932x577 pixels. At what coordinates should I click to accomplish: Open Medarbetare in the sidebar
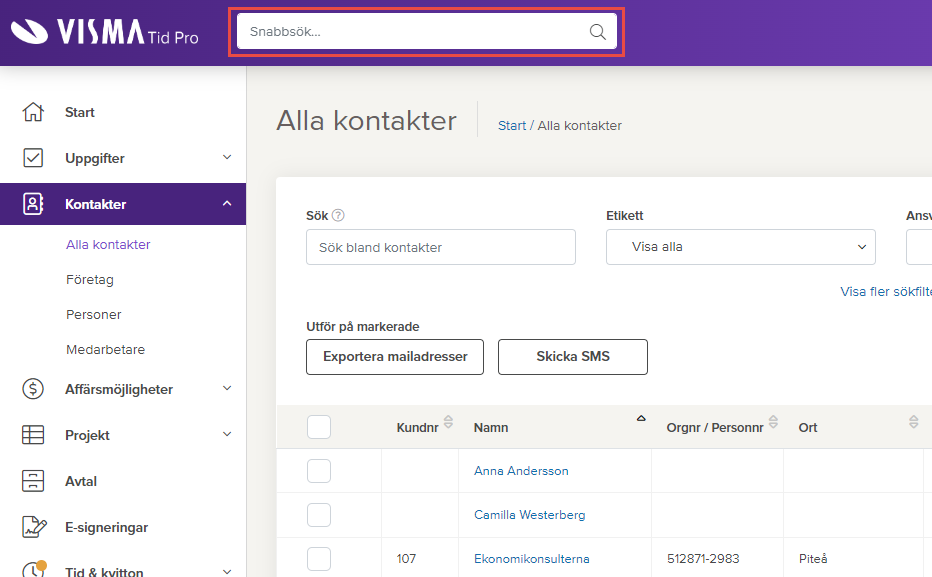click(x=105, y=349)
